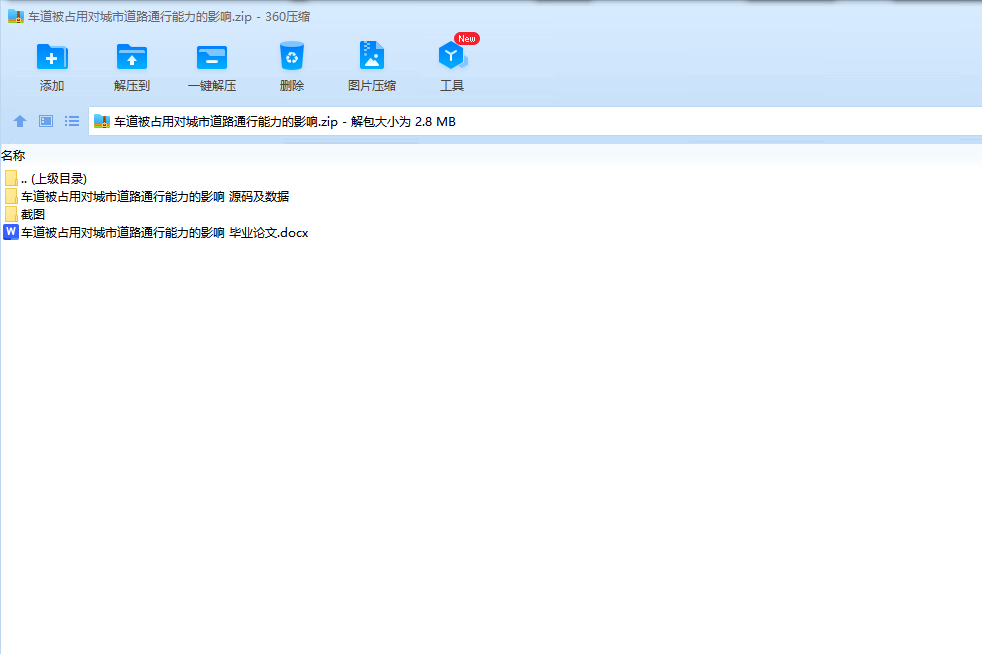Select the 截图 folder row
This screenshot has height=654, width=982.
coord(24,214)
